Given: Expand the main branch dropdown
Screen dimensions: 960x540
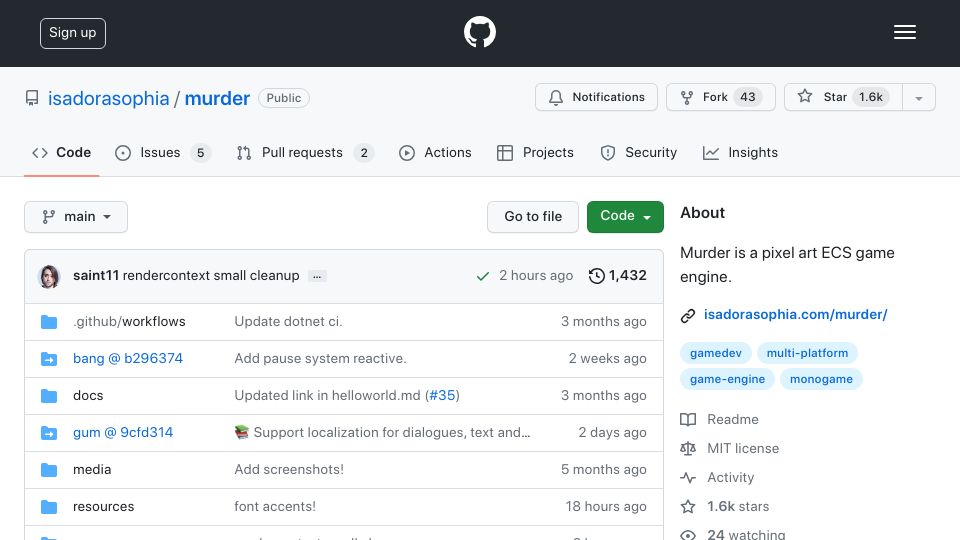Looking at the screenshot, I should coord(76,217).
